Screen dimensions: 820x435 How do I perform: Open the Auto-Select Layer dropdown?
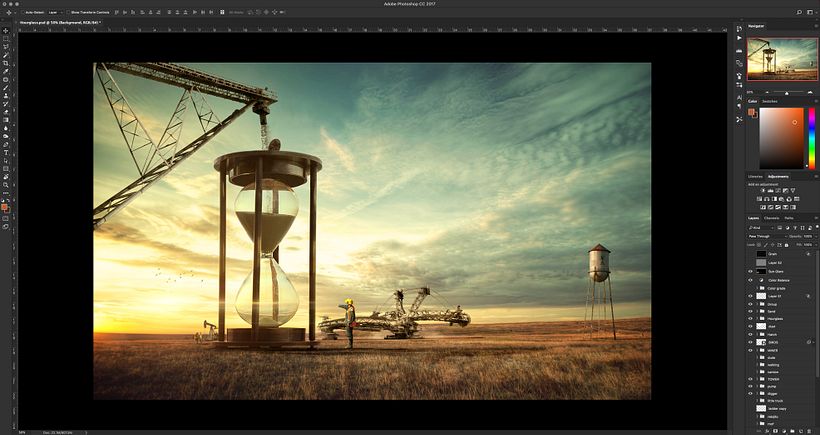coord(55,11)
